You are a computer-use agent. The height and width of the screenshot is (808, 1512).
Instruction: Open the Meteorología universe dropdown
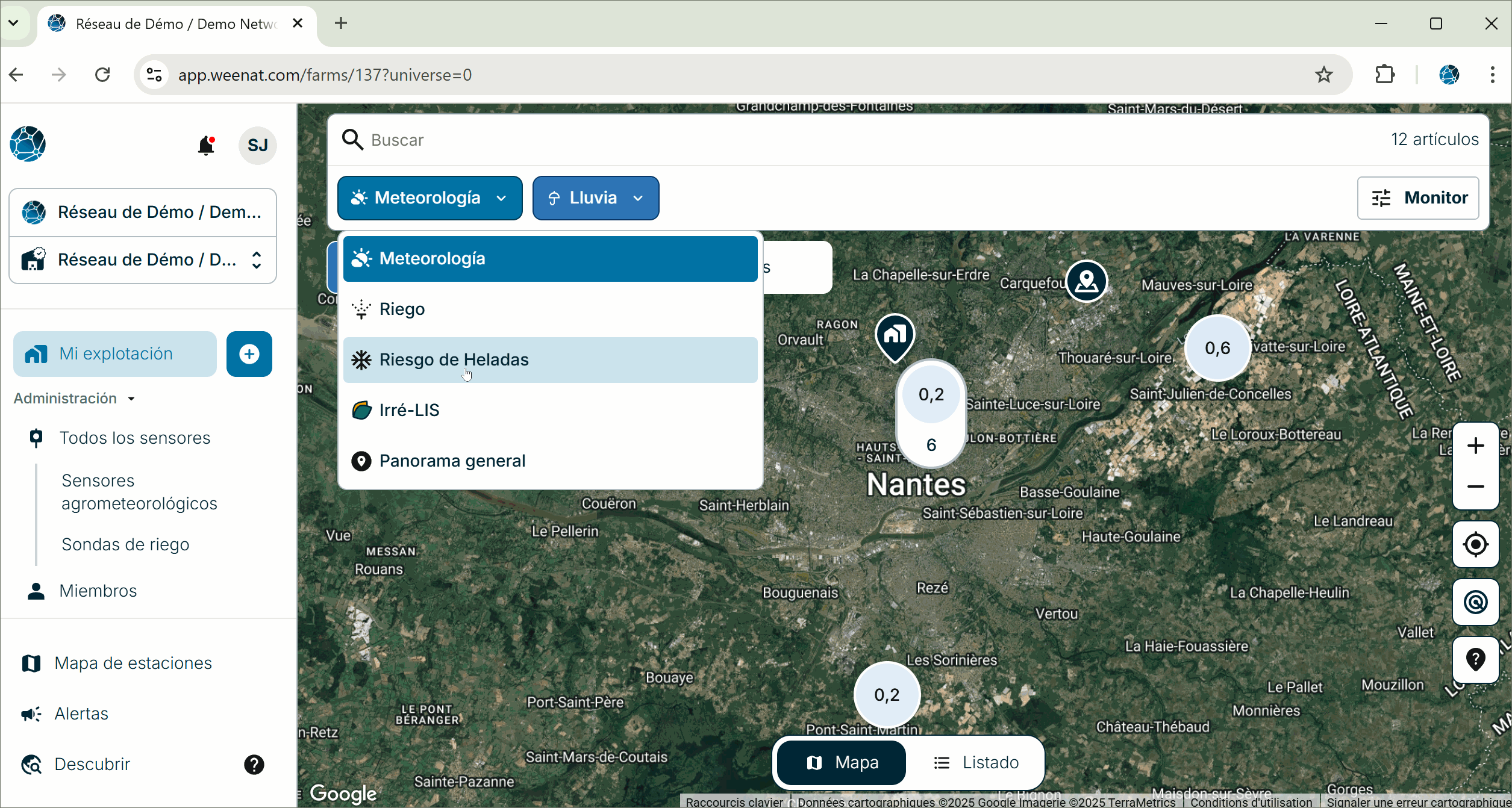430,198
